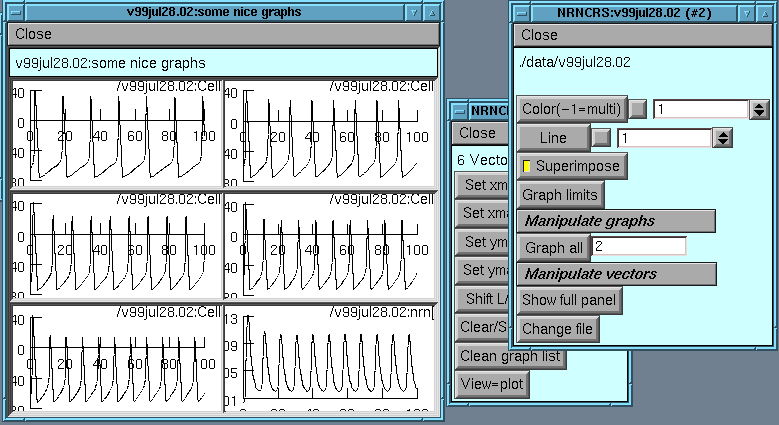Click the small square button beside Line
This screenshot has height=425, width=779.
pyautogui.click(x=602, y=137)
